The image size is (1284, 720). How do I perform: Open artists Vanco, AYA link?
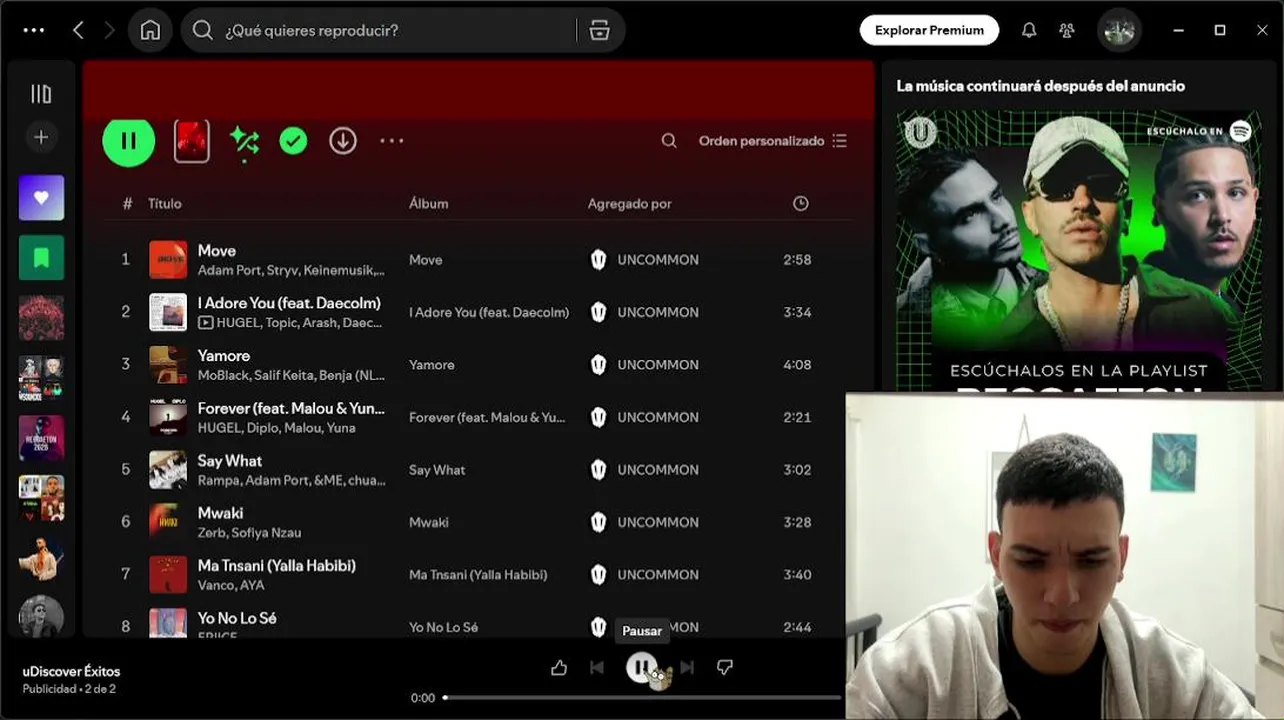coord(231,585)
